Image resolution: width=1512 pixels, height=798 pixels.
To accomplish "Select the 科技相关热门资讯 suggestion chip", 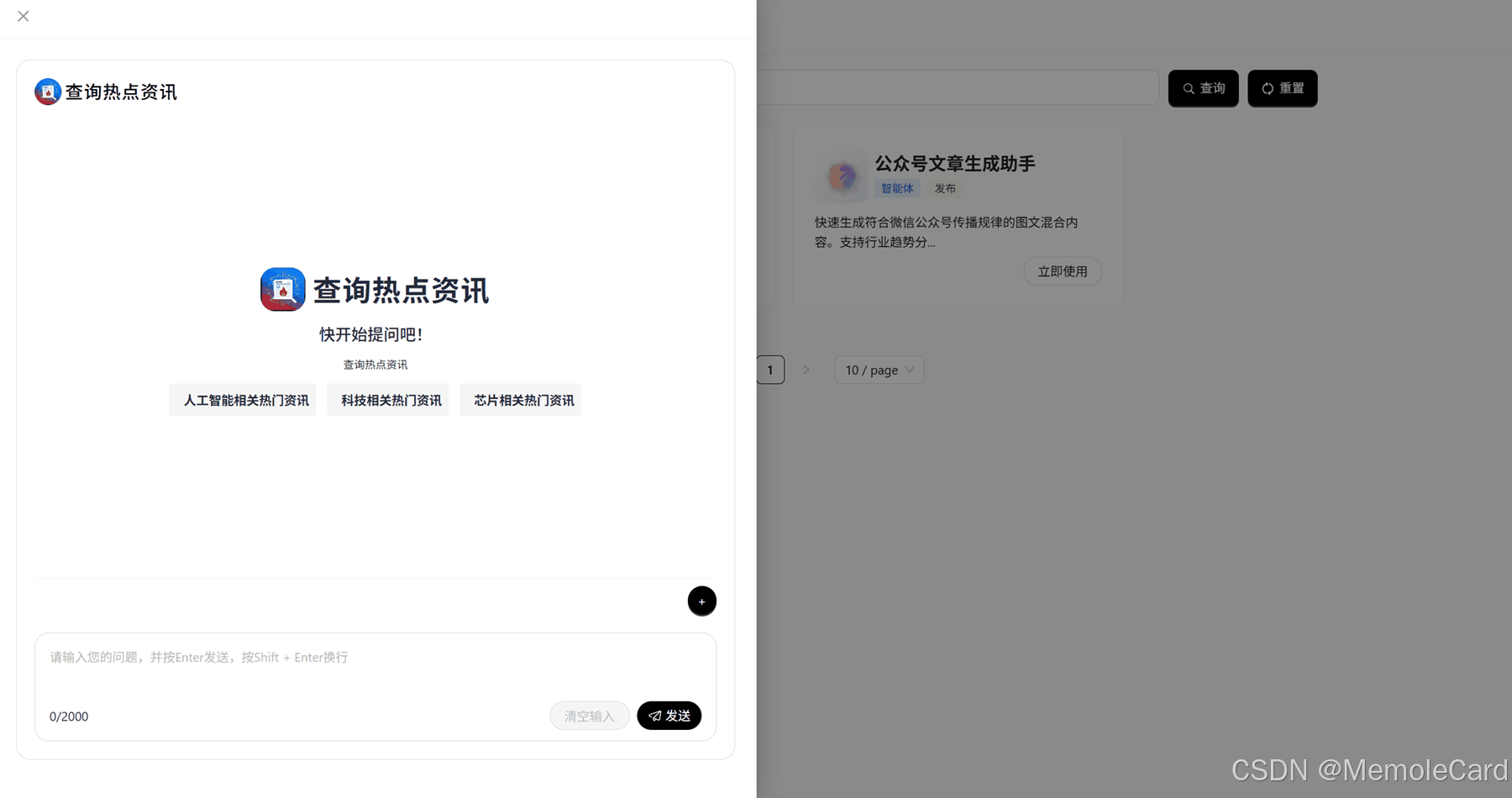I will pyautogui.click(x=388, y=400).
